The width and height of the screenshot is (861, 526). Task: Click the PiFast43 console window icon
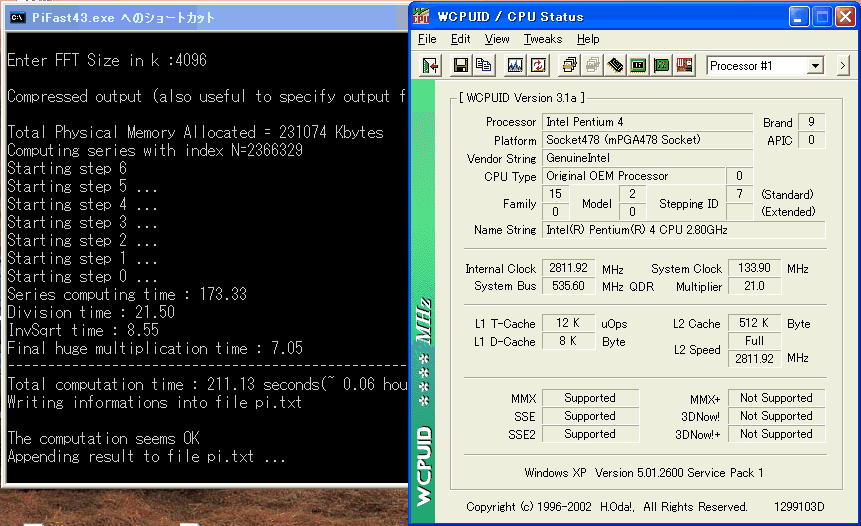[18, 18]
